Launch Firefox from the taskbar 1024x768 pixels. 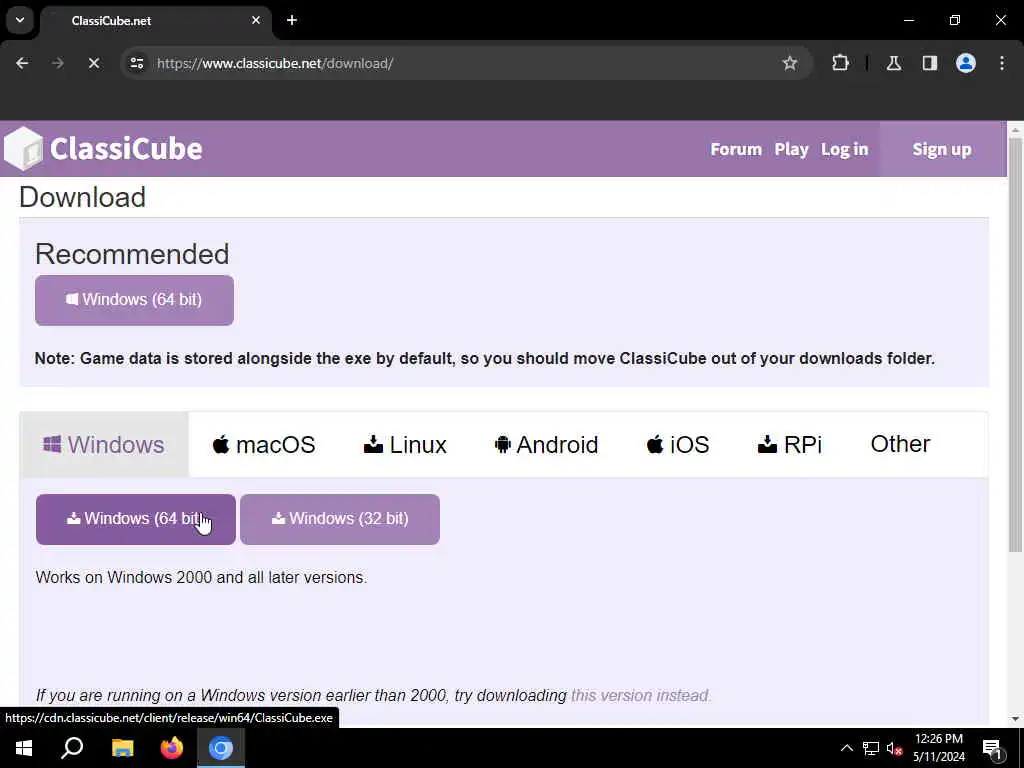pos(172,748)
